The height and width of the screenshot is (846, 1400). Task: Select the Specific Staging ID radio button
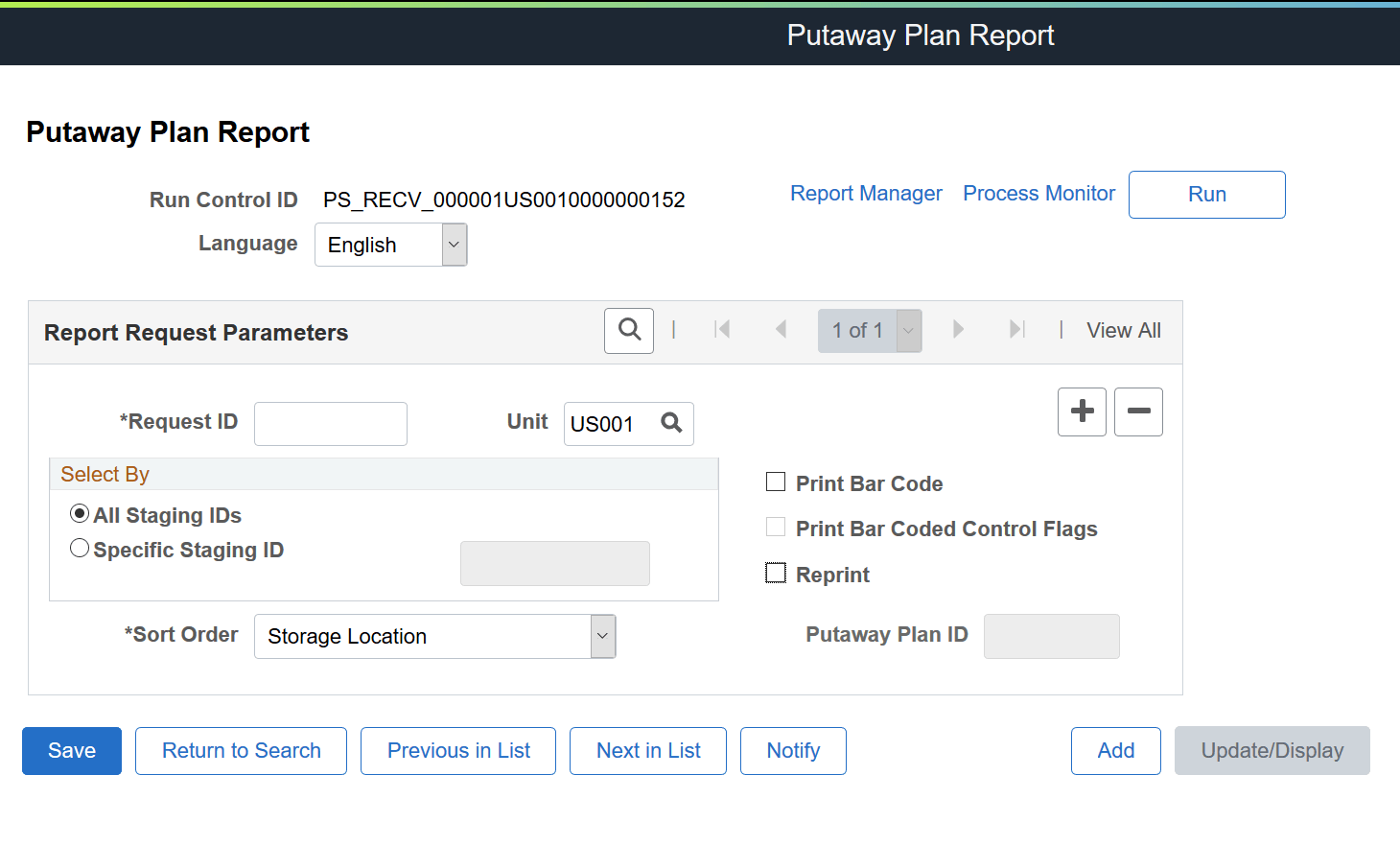click(80, 548)
